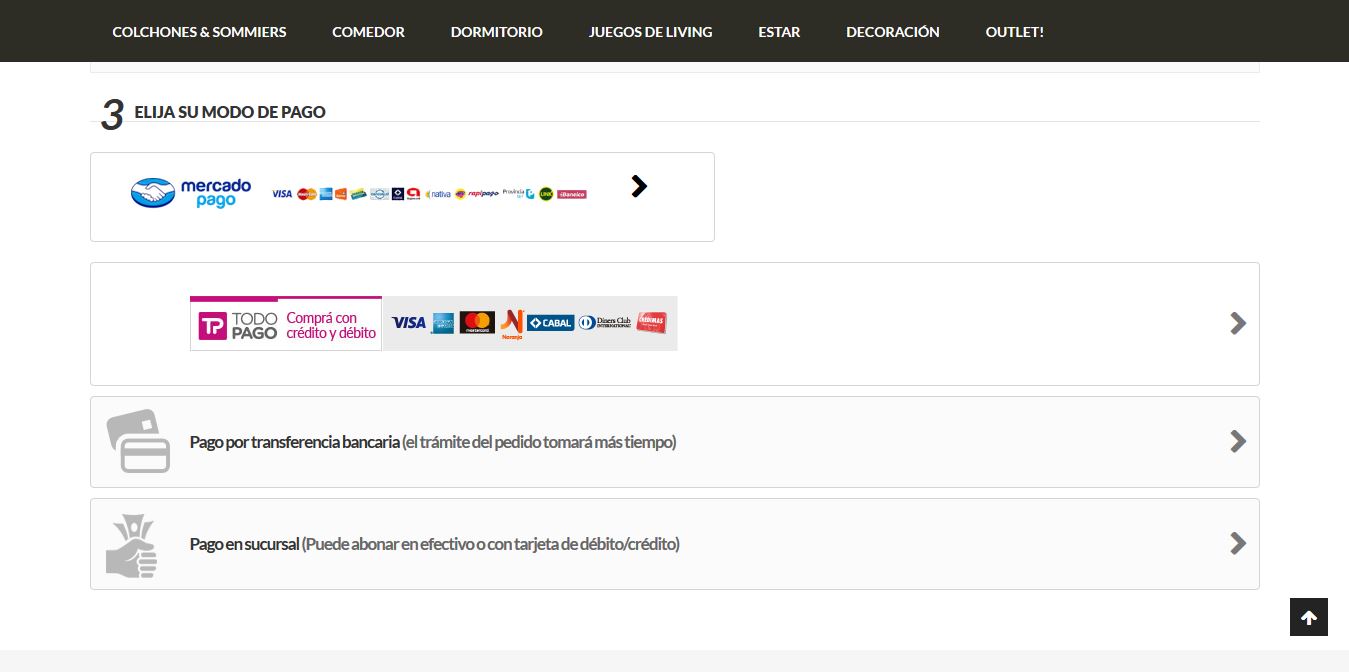
Task: Click the Mastercard logo in Todo Pago banner
Action: [x=477, y=323]
